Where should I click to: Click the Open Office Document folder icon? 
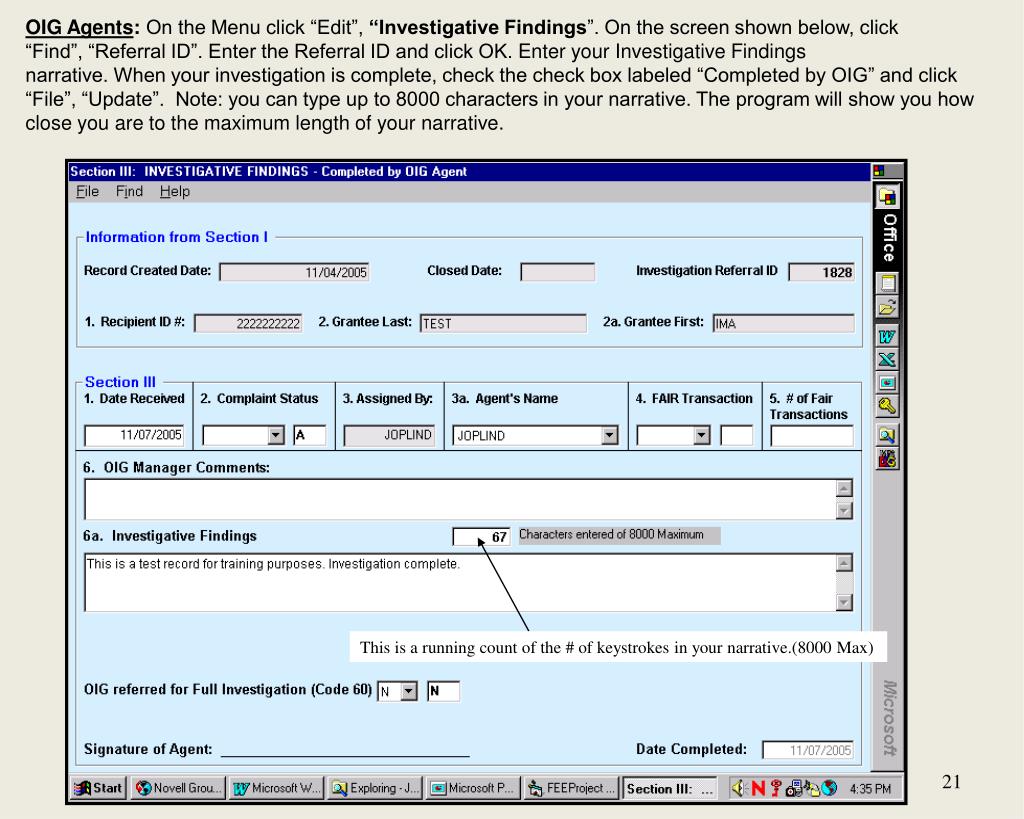[x=888, y=307]
